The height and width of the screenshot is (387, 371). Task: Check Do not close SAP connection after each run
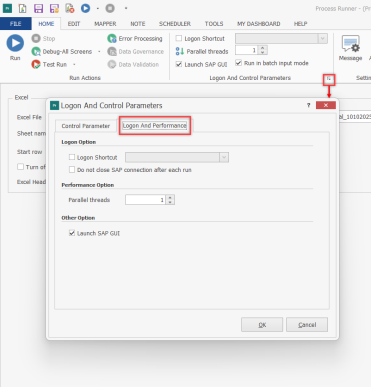72,170
